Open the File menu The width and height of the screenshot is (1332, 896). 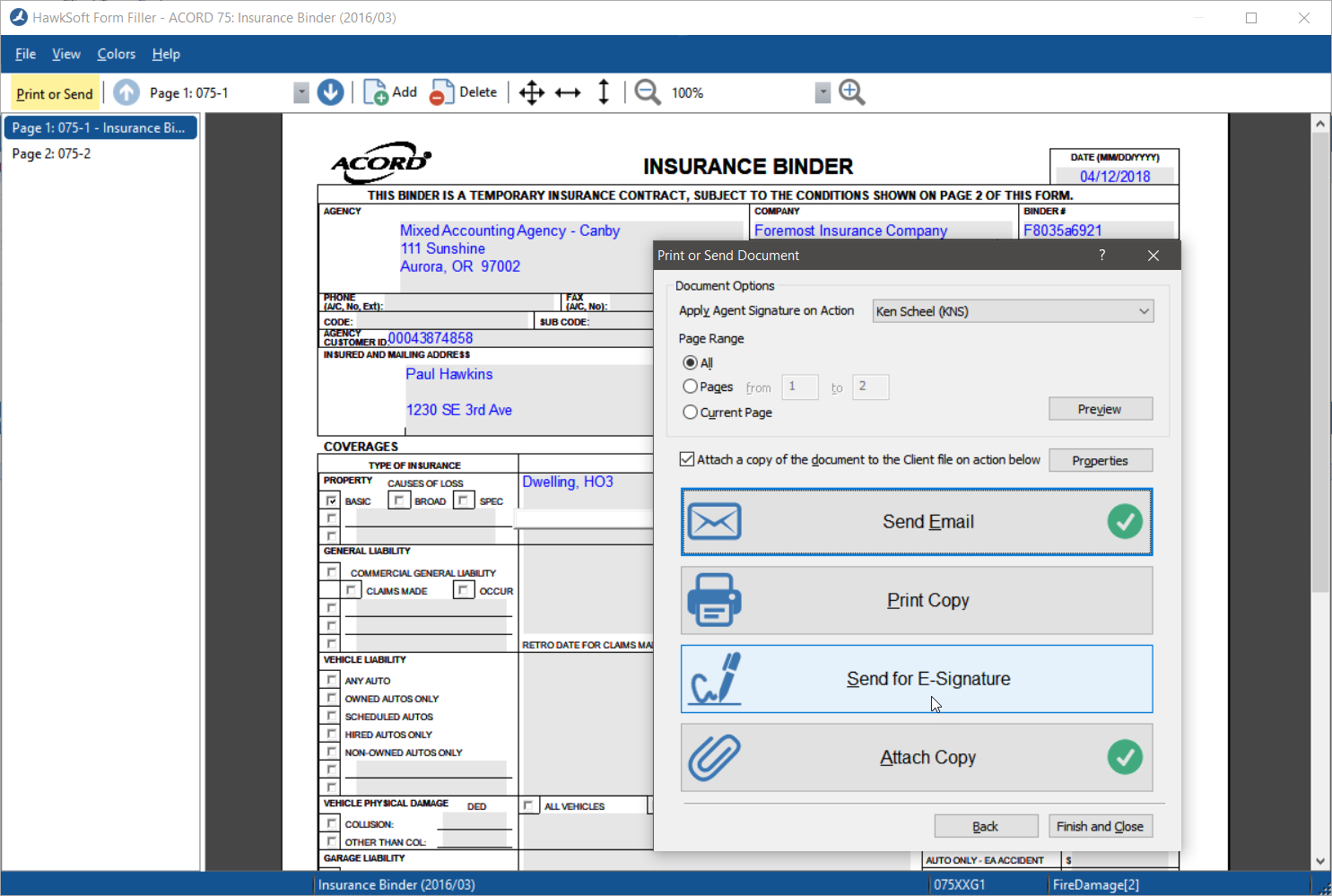(x=25, y=54)
